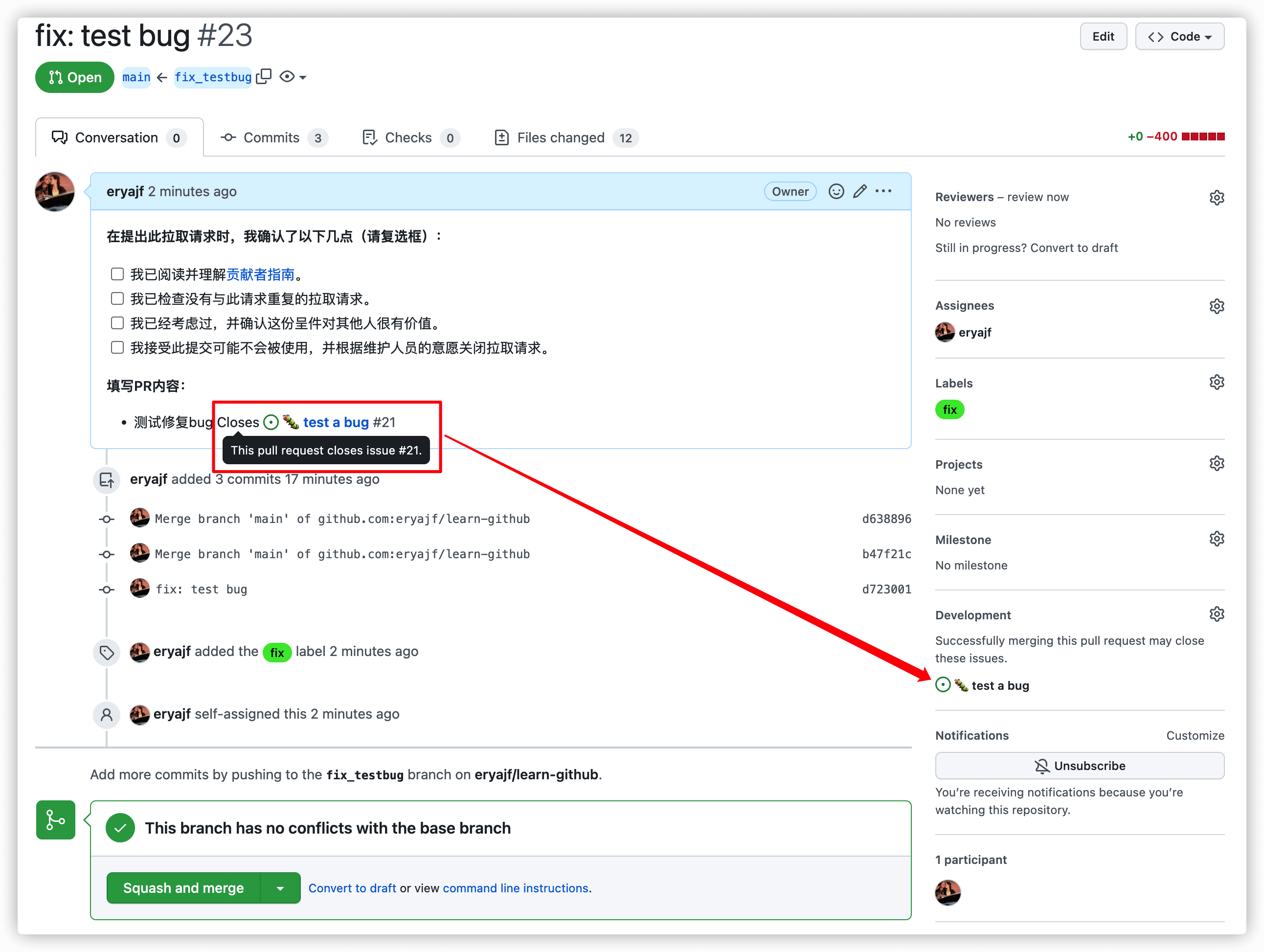Check the contributor guide checkbox
1264x952 pixels.
pos(117,274)
